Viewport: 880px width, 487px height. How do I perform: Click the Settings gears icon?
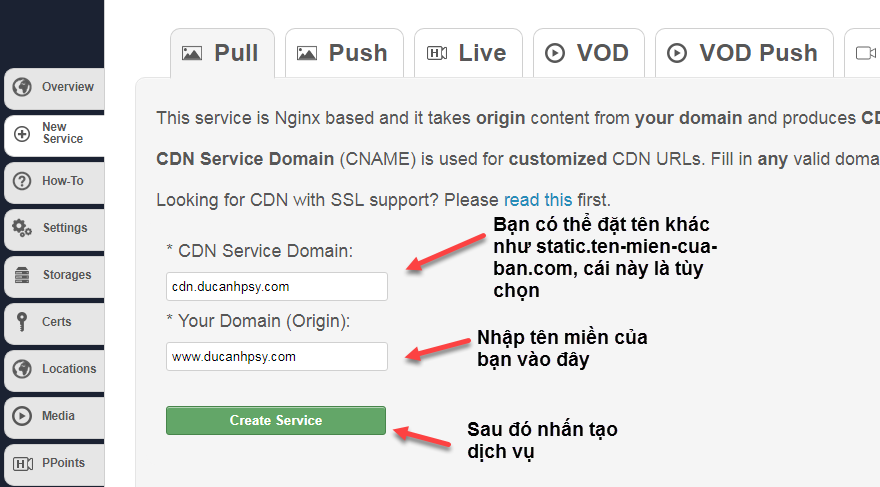click(x=22, y=228)
